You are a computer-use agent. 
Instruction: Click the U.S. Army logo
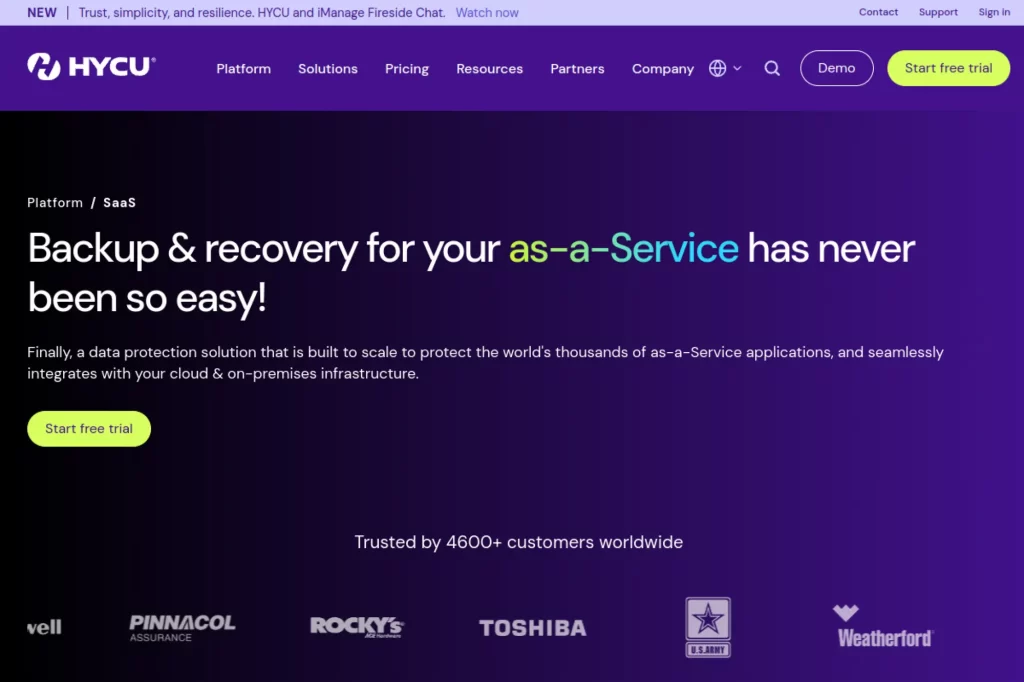pyautogui.click(x=708, y=627)
